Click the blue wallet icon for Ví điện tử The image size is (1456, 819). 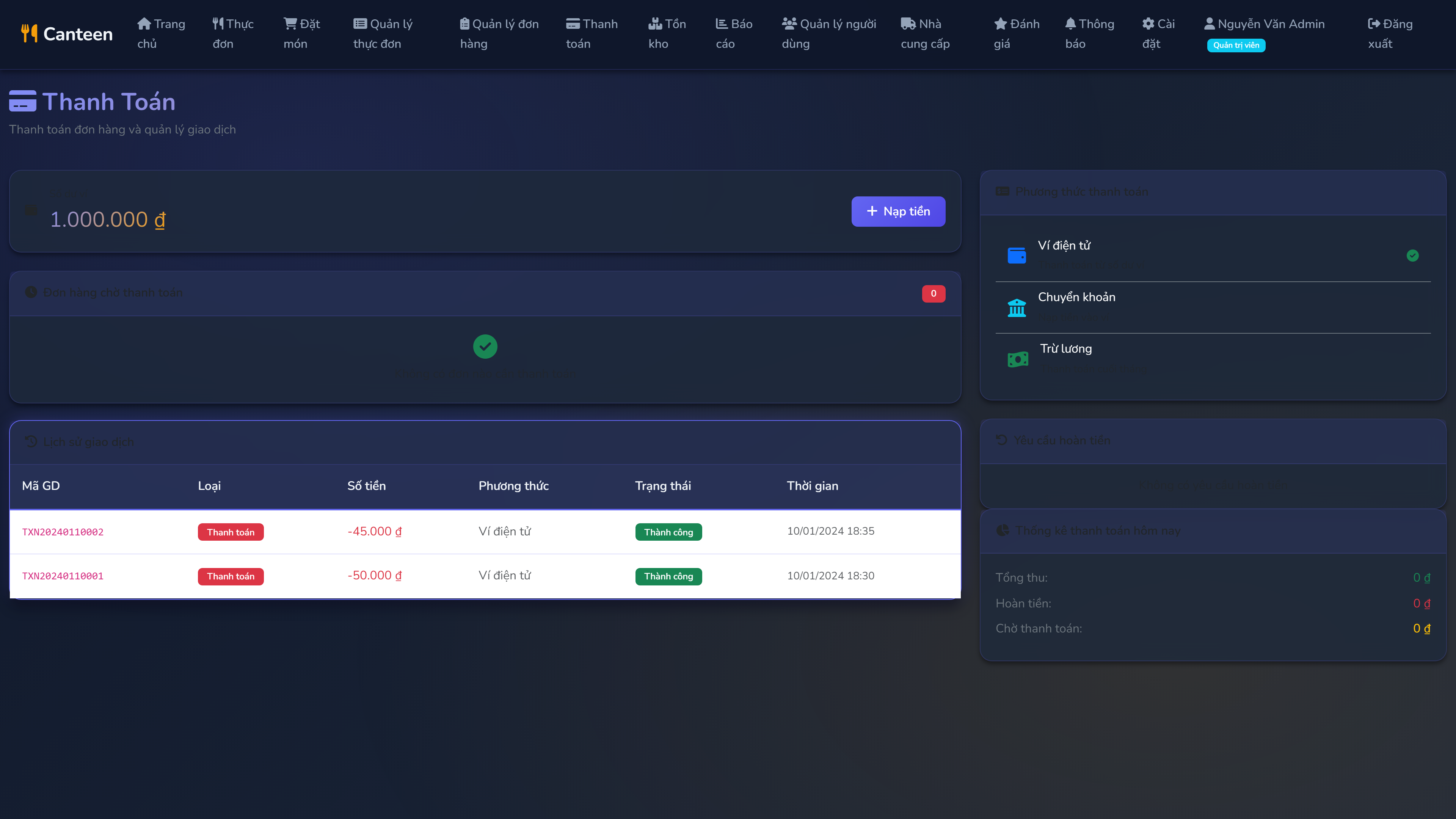pyautogui.click(x=1016, y=256)
